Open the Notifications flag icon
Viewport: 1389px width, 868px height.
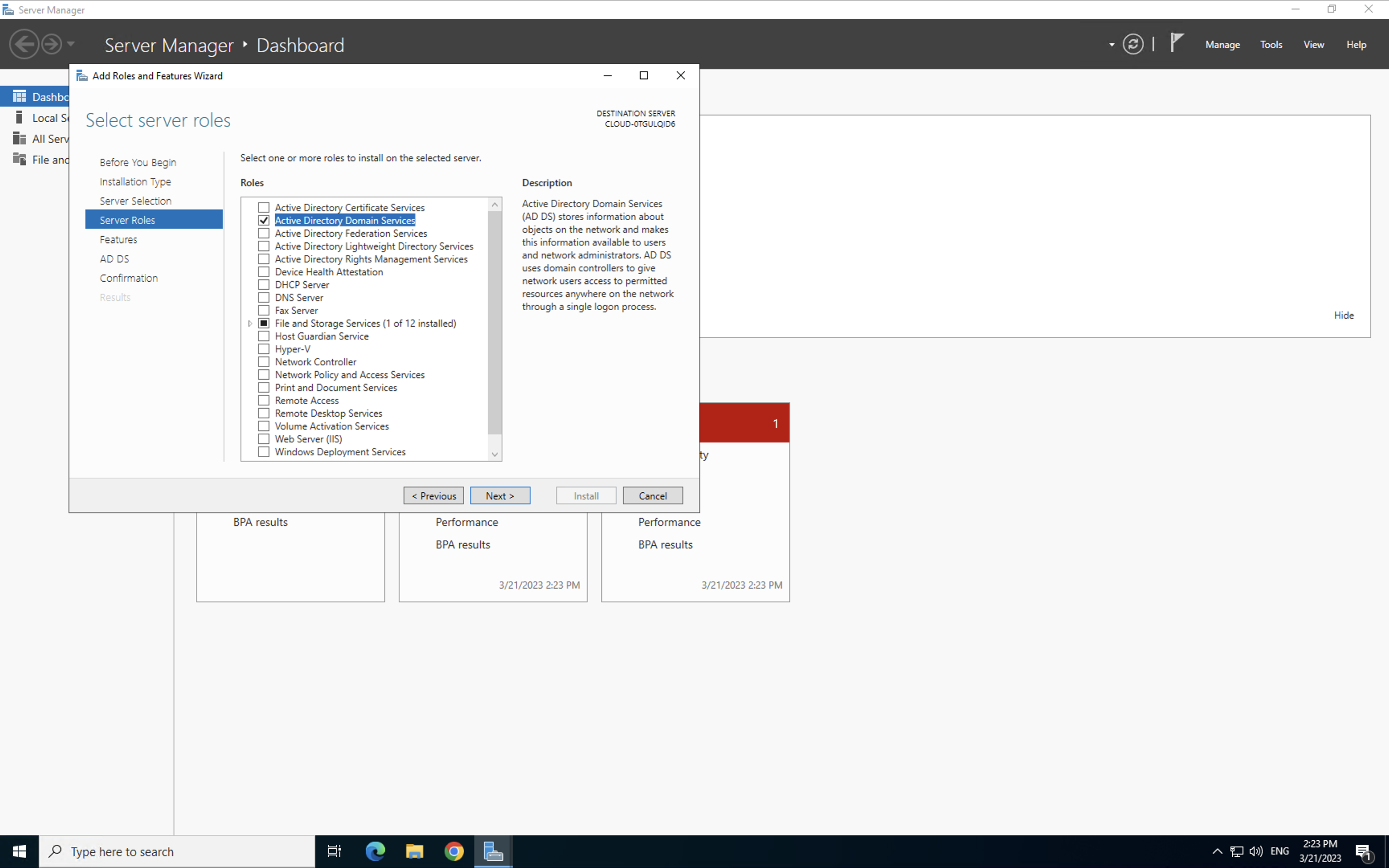tap(1176, 43)
